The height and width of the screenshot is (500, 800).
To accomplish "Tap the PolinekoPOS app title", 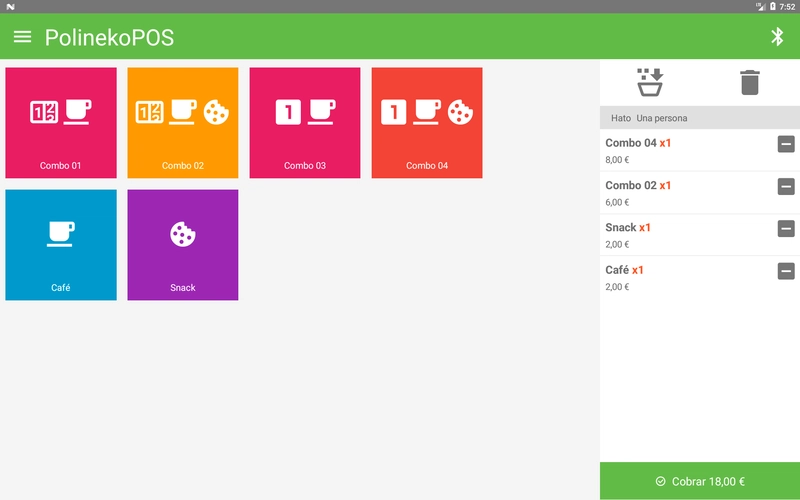I will (109, 38).
